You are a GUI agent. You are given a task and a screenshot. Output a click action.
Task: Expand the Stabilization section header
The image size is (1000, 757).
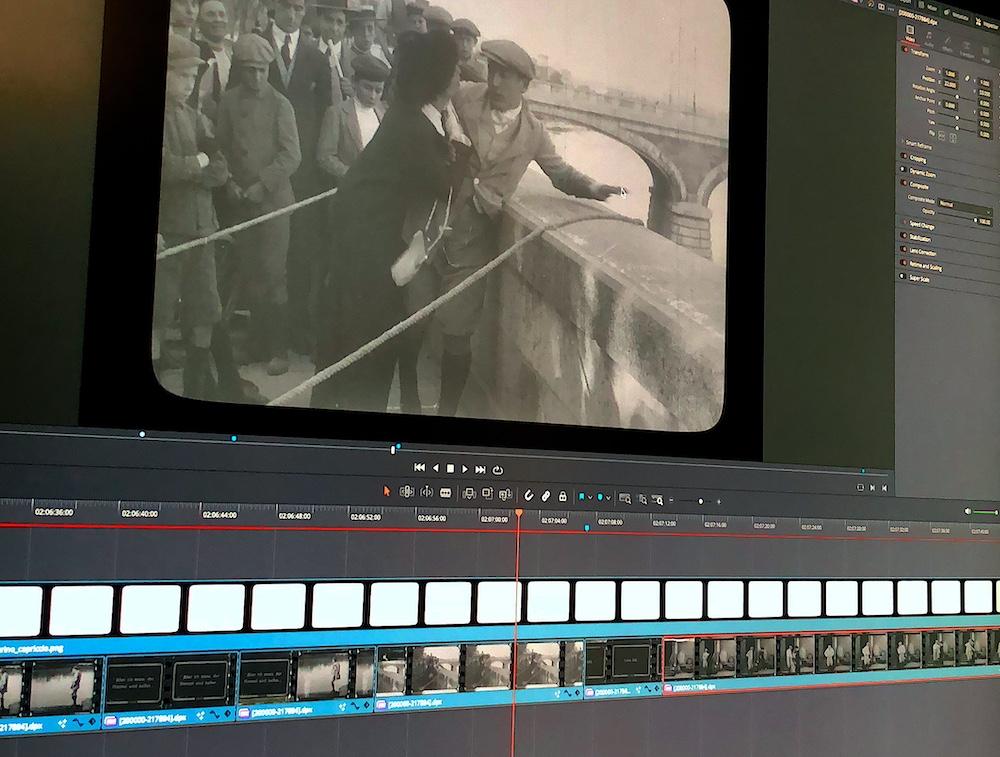920,239
